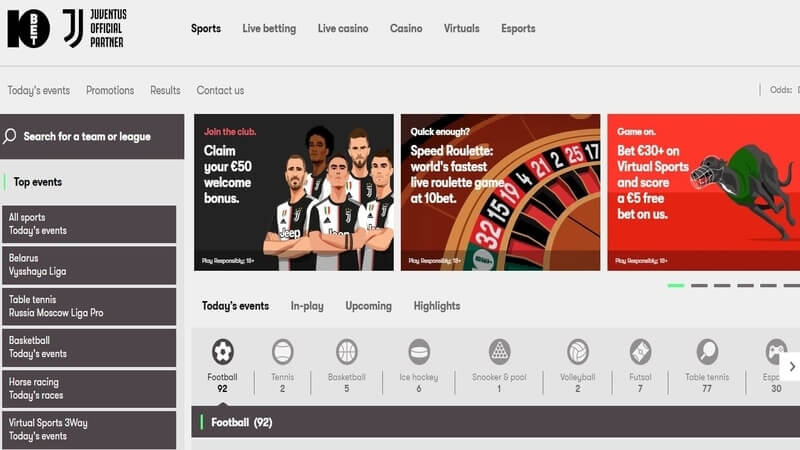Viewport: 800px width, 450px height.
Task: Open All sports Today's events
Action: pos(89,224)
